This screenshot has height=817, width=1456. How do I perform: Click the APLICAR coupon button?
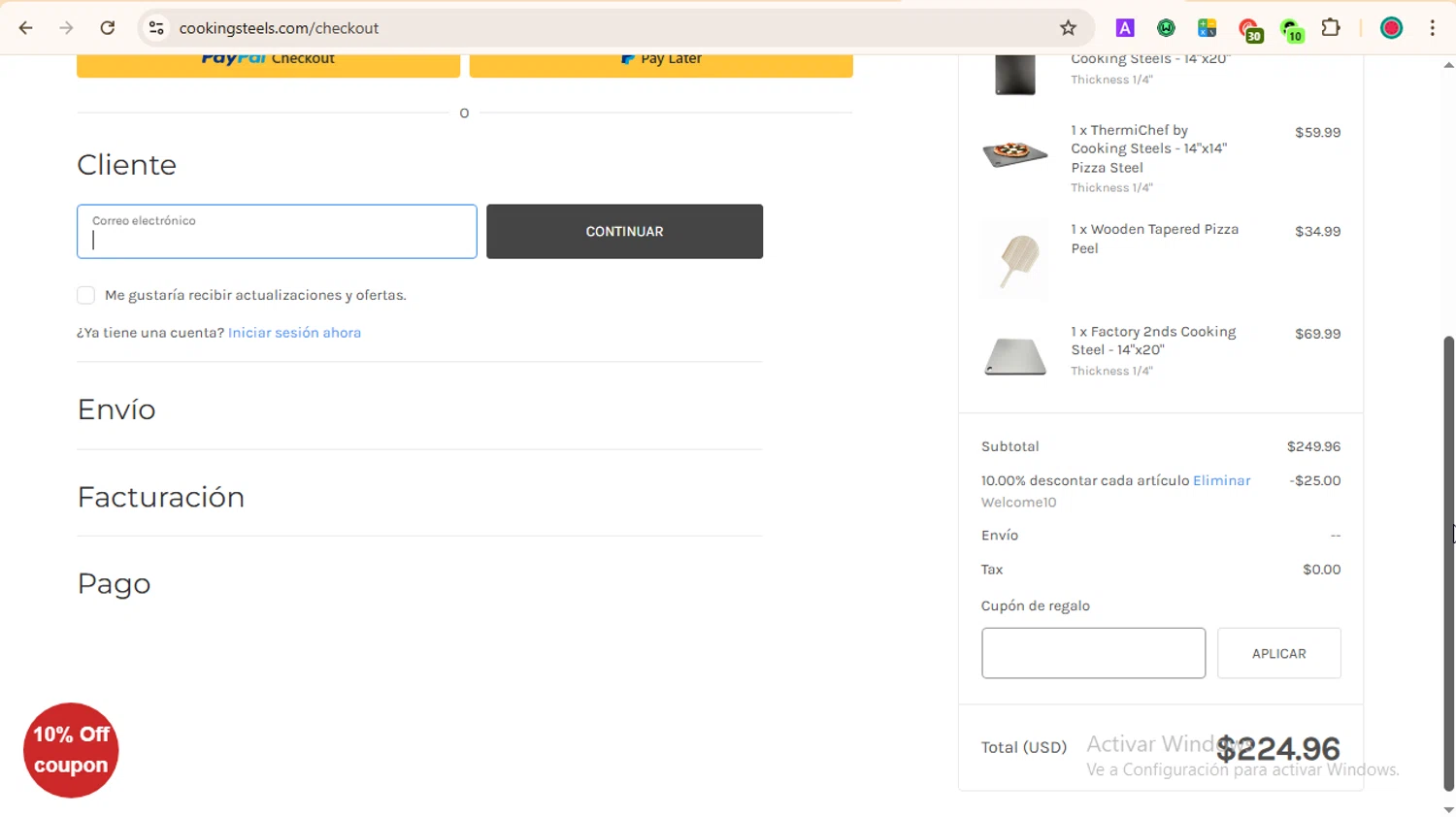[x=1278, y=653]
